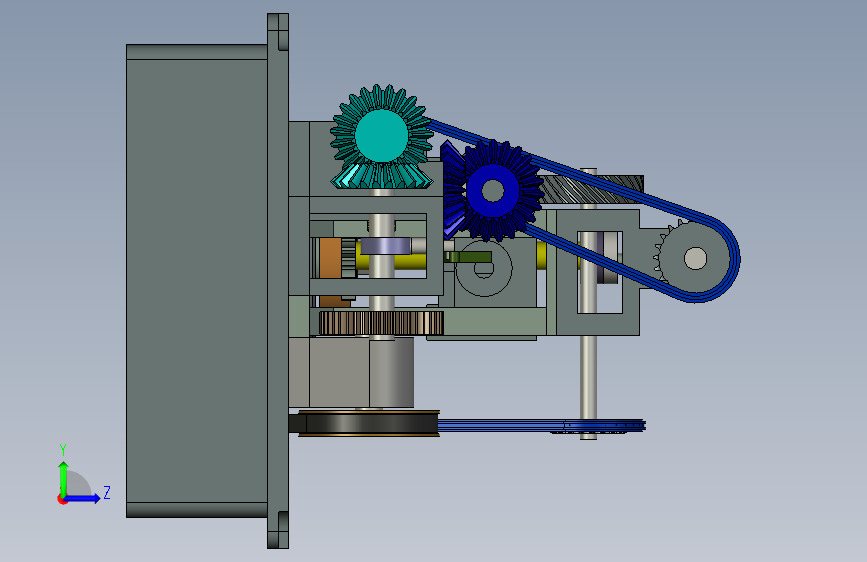Select the brass spur gear
The width and height of the screenshot is (867, 562).
(382, 323)
